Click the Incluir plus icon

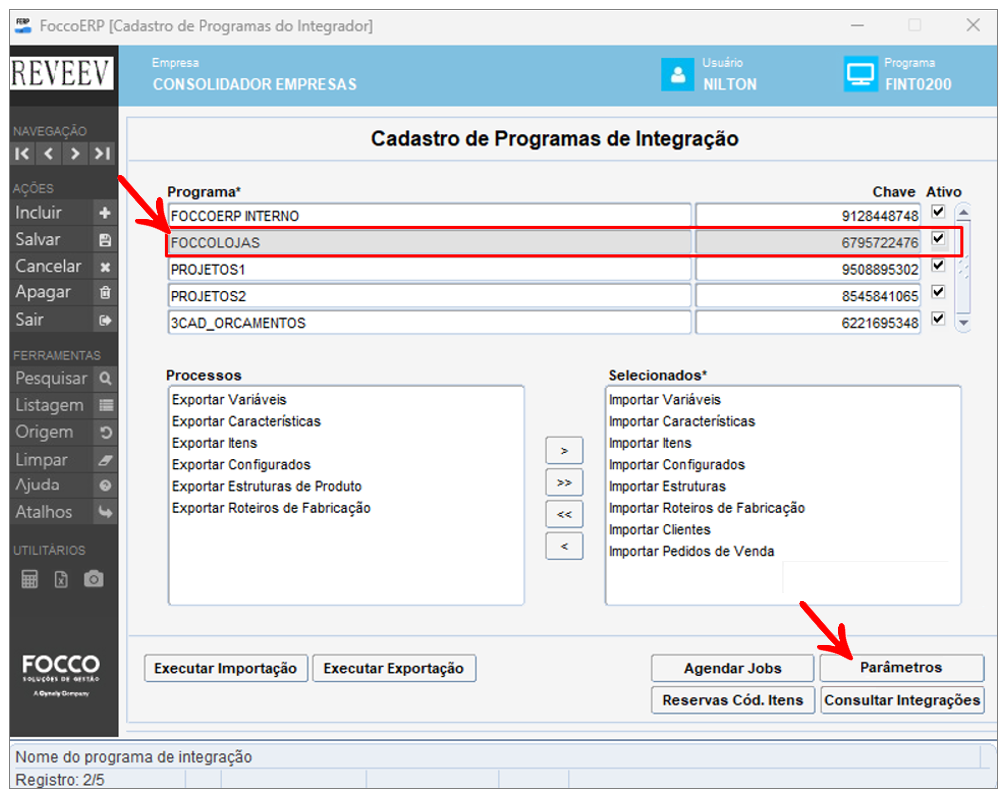pos(105,213)
